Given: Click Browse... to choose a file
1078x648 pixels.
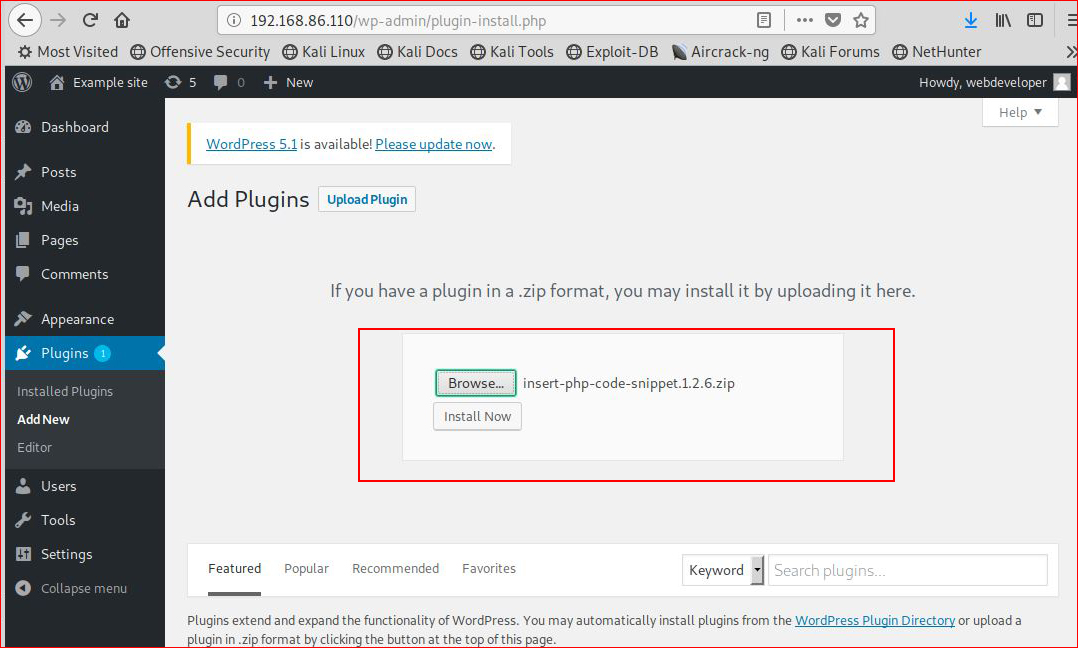Looking at the screenshot, I should point(476,383).
